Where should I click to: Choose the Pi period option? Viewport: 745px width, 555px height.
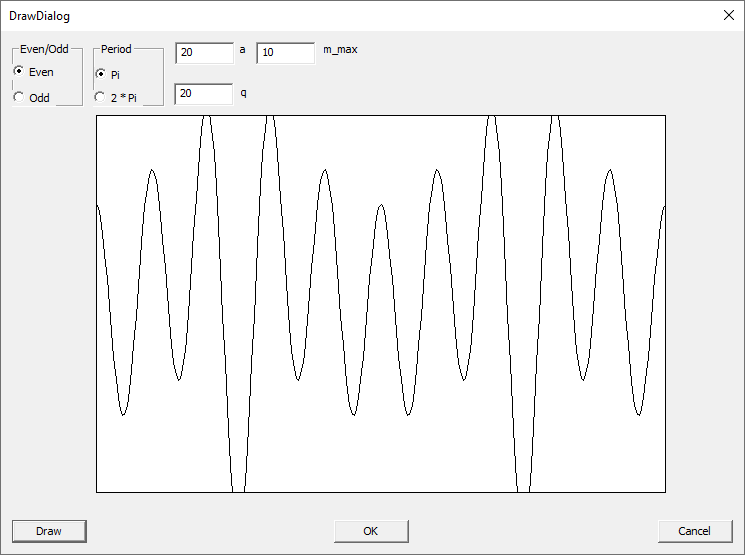point(100,74)
